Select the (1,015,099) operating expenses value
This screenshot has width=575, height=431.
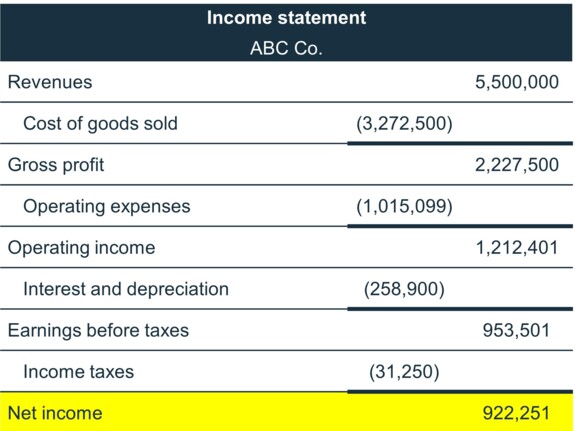[x=404, y=206]
